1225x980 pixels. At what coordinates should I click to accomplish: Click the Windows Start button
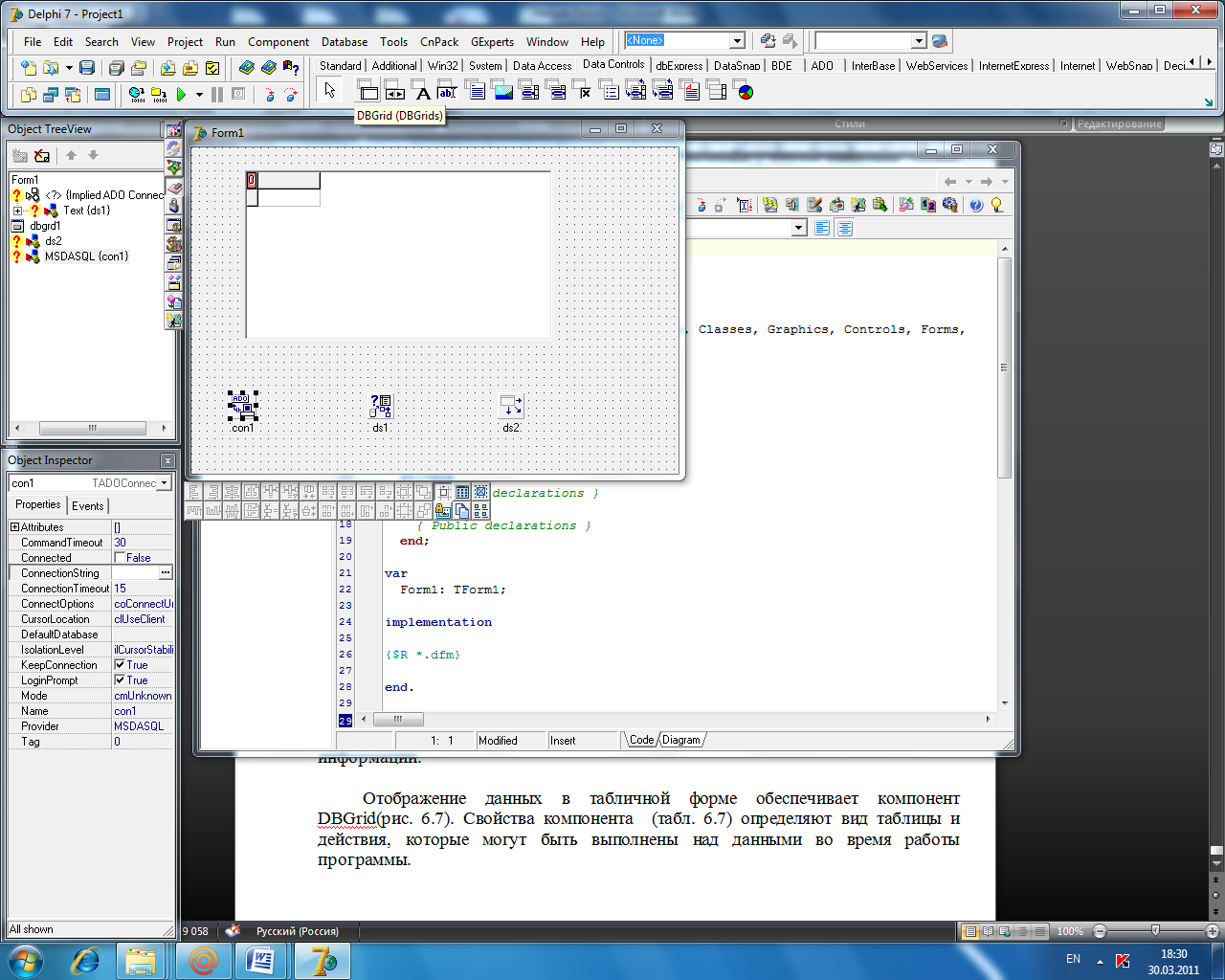pyautogui.click(x=25, y=960)
